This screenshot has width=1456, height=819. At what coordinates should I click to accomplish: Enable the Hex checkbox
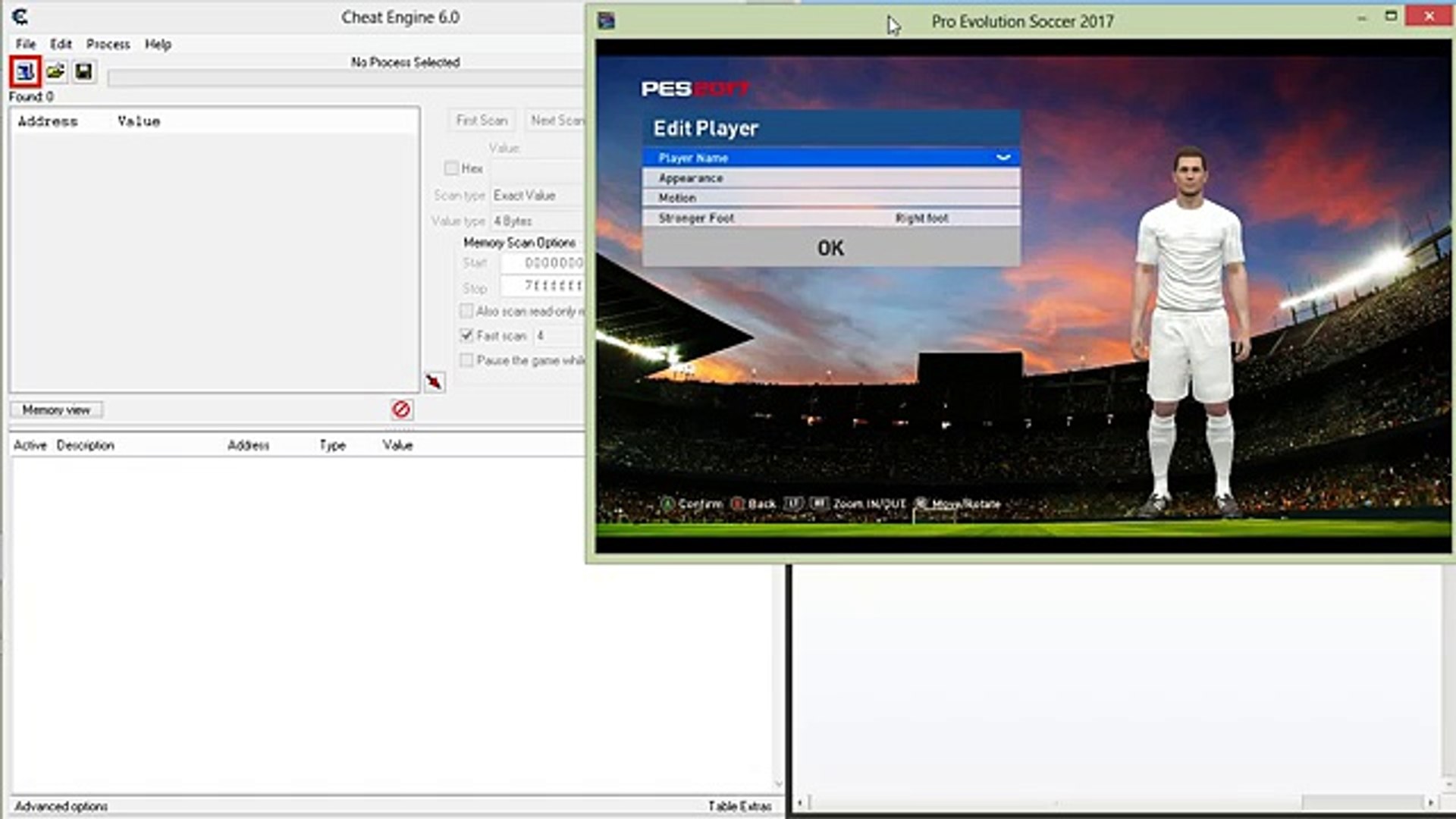coord(452,168)
